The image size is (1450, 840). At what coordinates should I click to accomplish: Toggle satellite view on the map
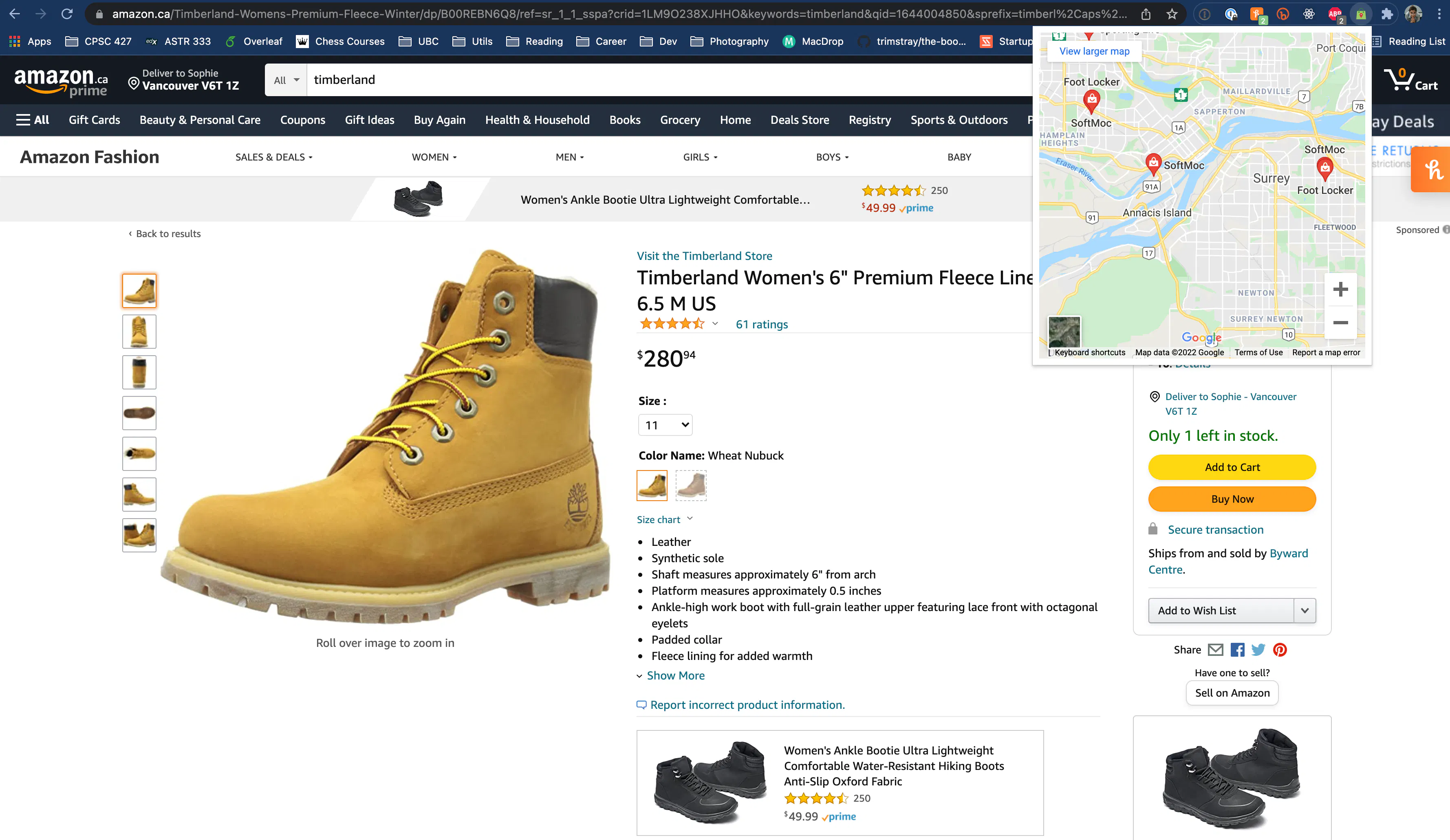(1064, 332)
